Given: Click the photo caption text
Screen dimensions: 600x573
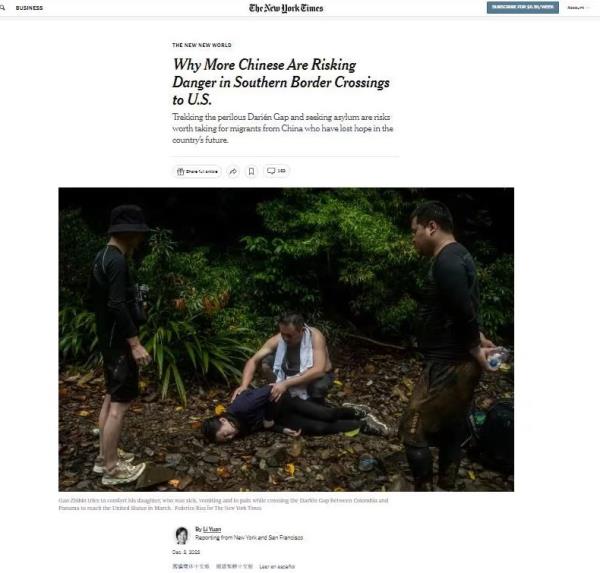Looking at the screenshot, I should (223, 504).
